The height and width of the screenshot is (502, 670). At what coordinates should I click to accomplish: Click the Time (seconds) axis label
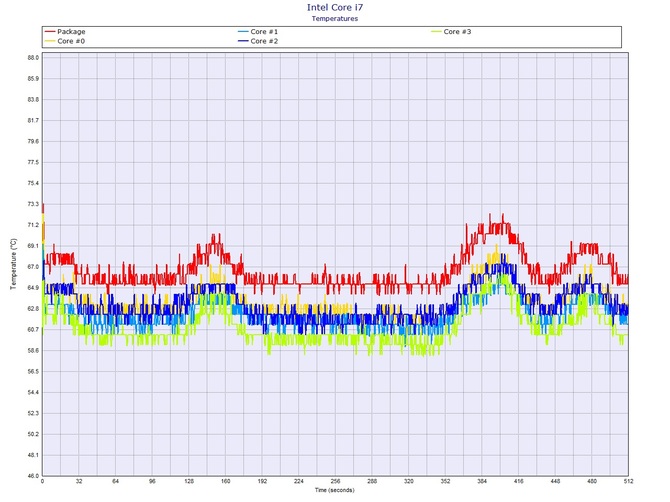pos(335,490)
